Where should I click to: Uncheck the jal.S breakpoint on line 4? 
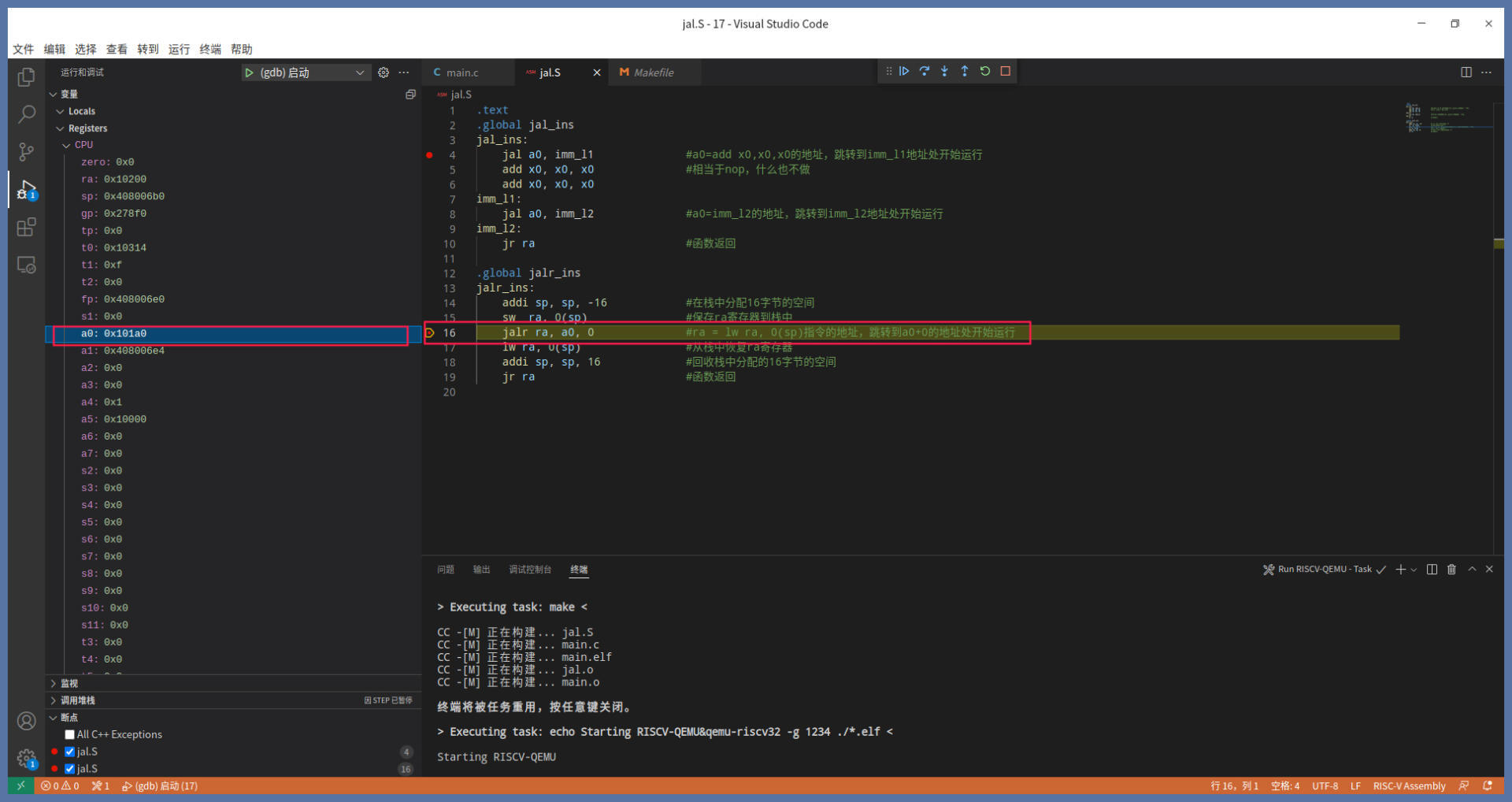click(70, 752)
